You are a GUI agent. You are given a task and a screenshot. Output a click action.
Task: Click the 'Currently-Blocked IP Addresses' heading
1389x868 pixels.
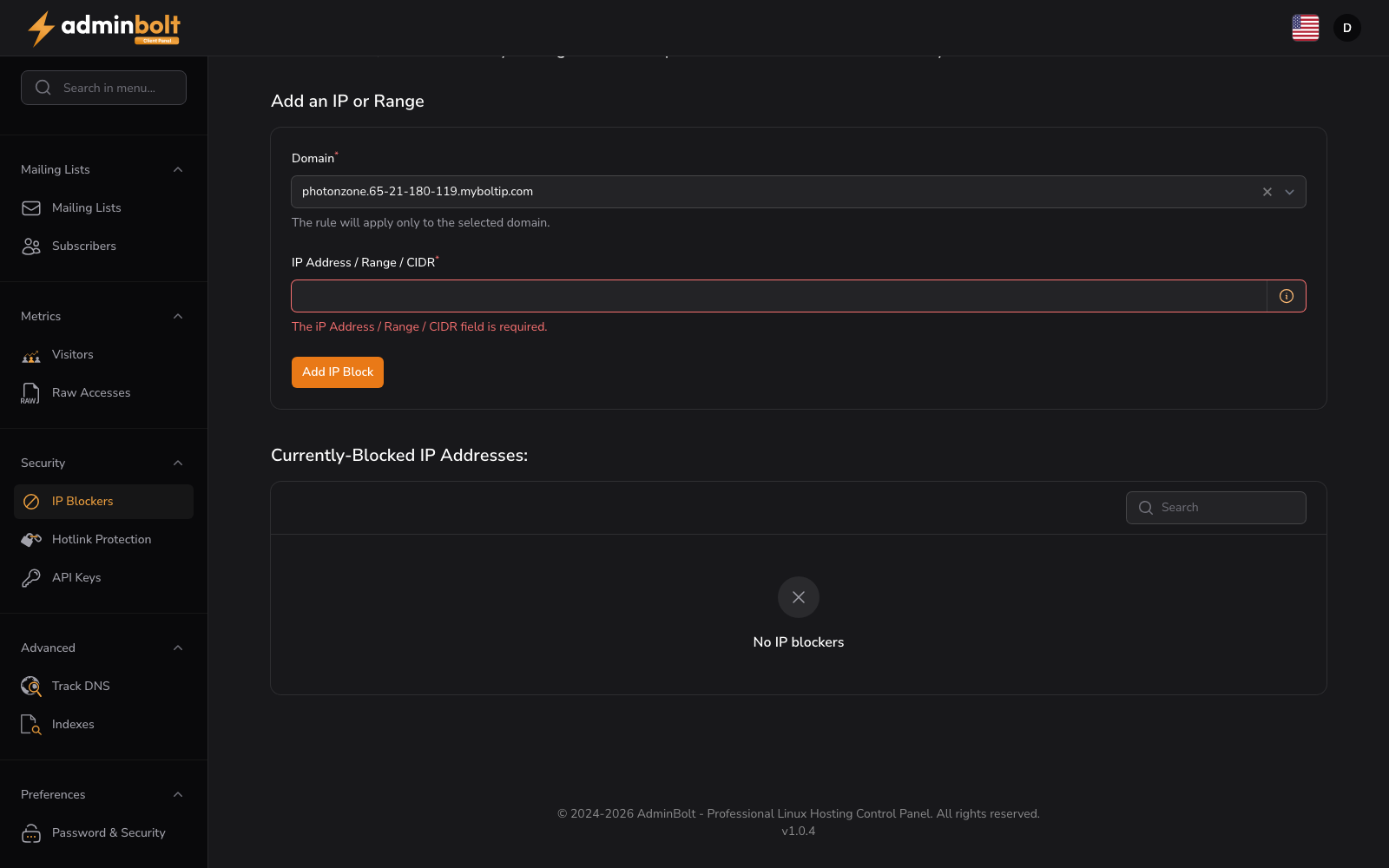tap(399, 456)
